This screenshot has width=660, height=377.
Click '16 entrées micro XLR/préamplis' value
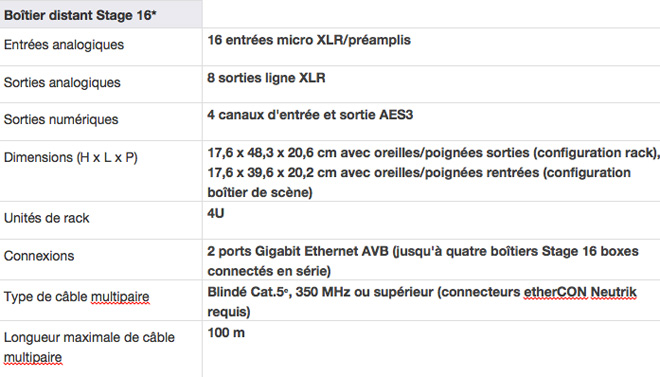pyautogui.click(x=309, y=40)
